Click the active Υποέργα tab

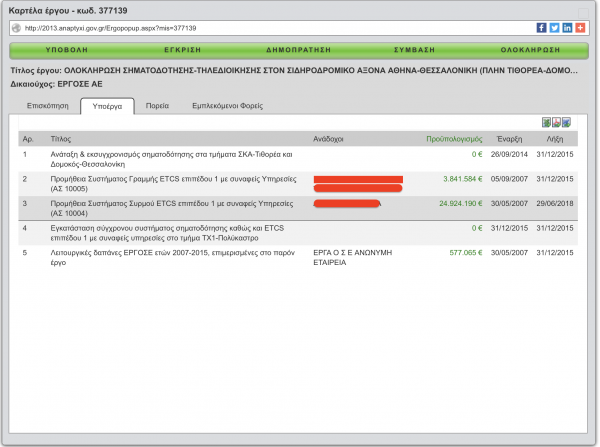[107, 104]
